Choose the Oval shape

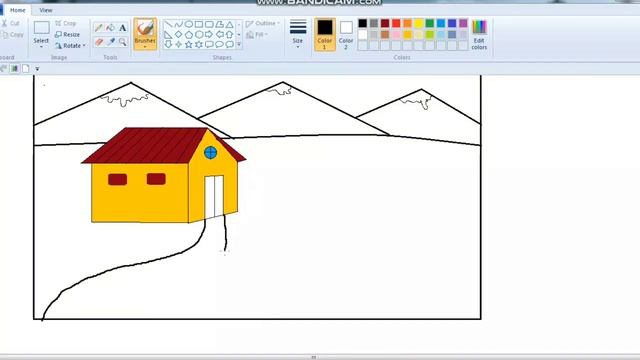coord(189,24)
